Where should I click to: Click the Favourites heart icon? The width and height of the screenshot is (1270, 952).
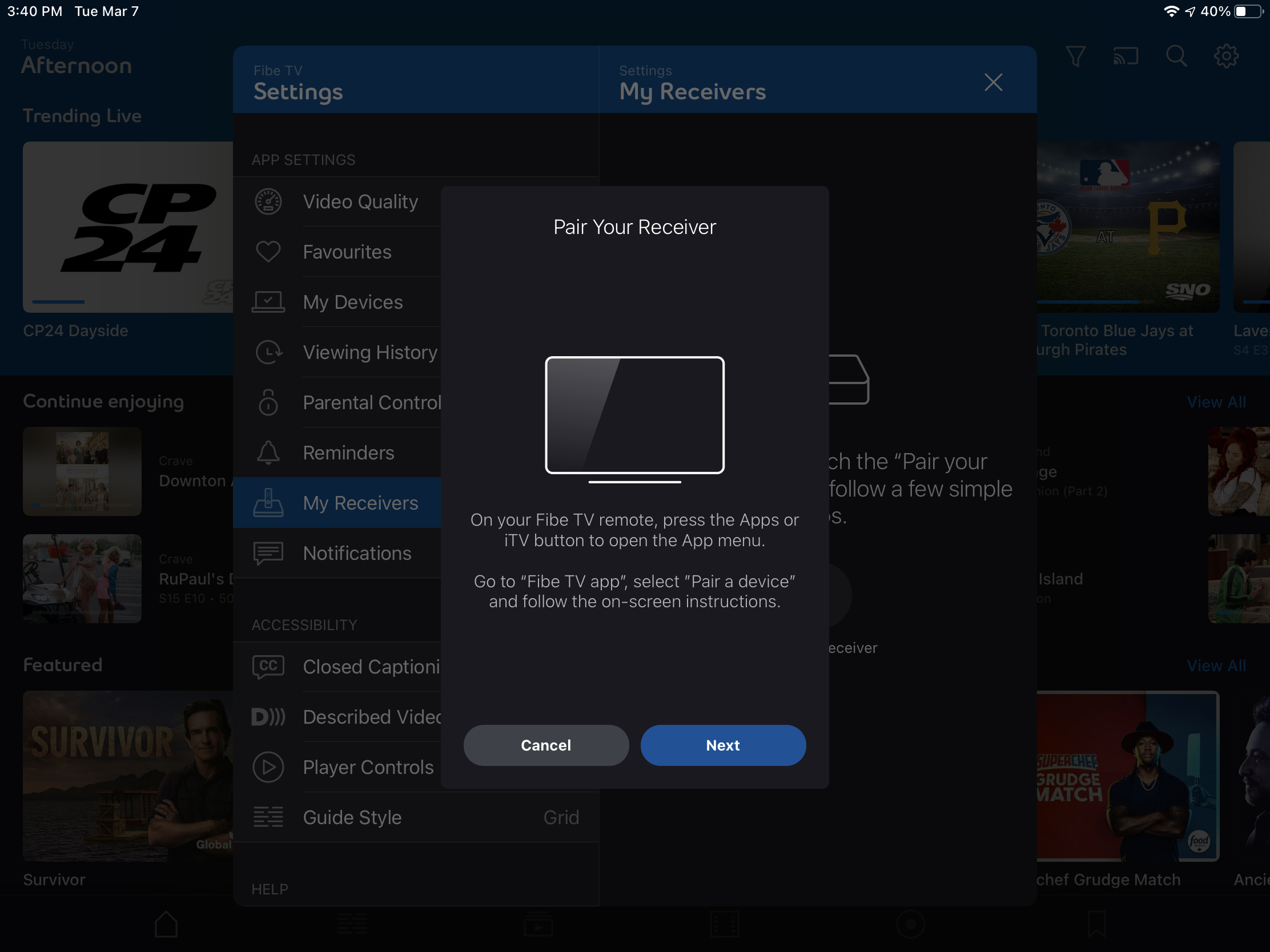[x=268, y=252]
